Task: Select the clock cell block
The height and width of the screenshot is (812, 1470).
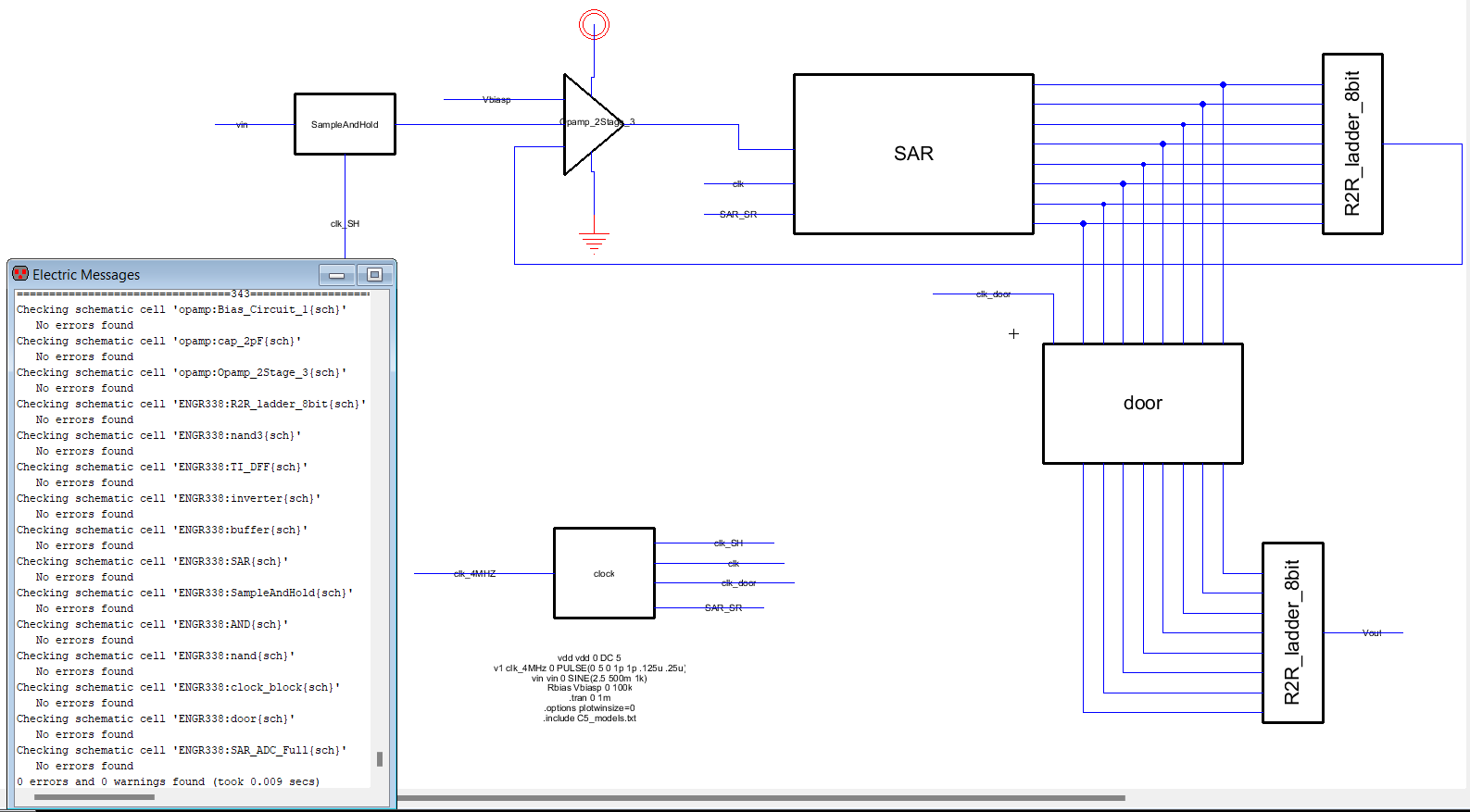Action: (x=604, y=573)
